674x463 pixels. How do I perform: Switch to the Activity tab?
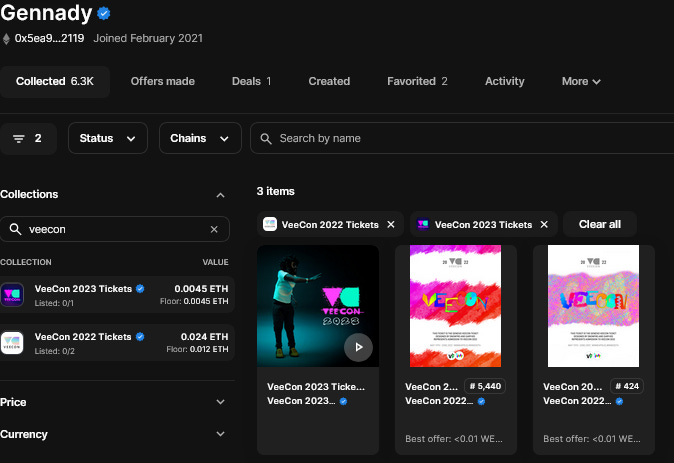coord(505,81)
